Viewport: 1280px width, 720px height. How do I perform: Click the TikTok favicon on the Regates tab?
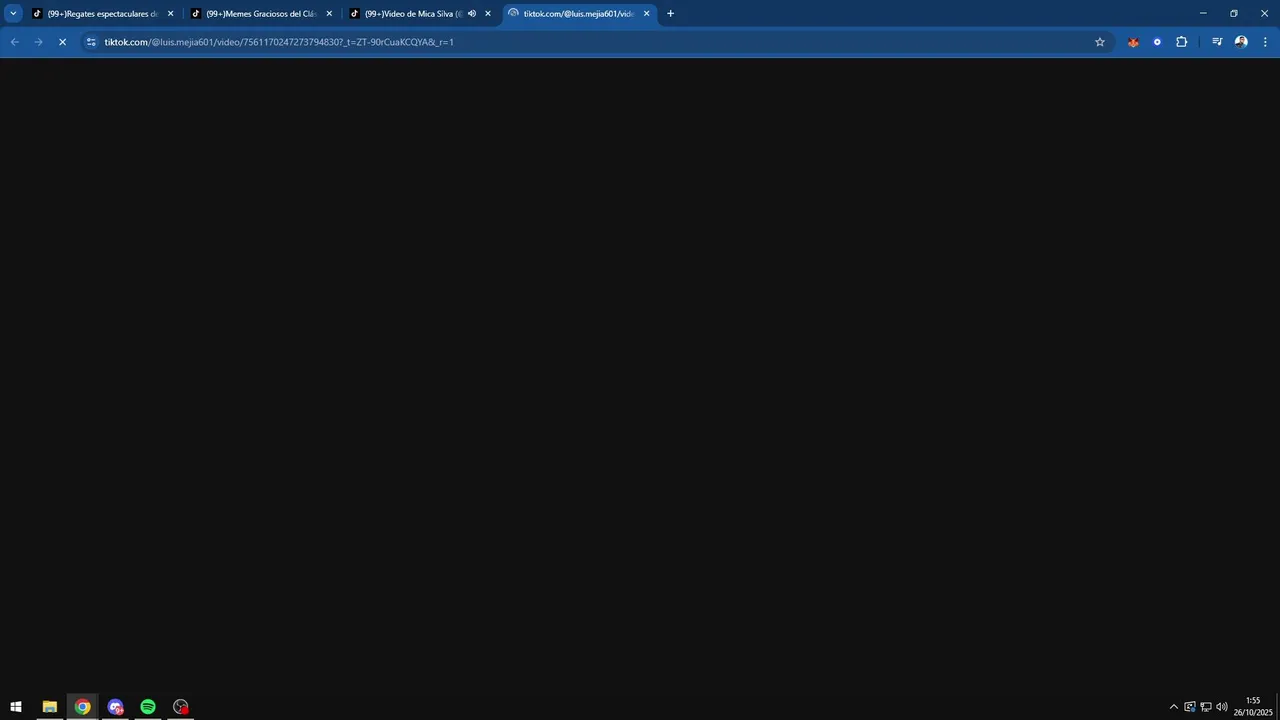[37, 14]
